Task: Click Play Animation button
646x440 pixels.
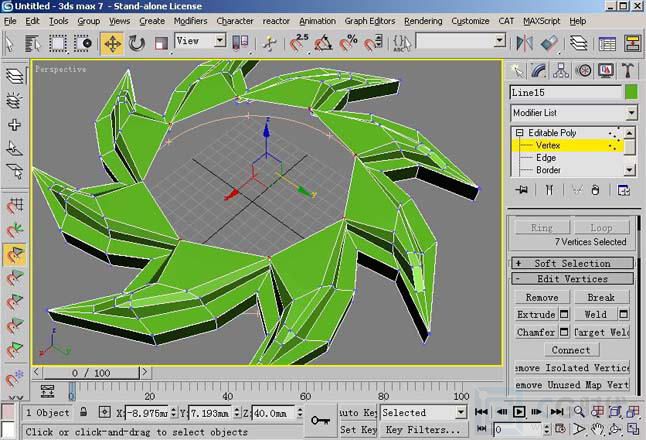Action: tap(519, 412)
